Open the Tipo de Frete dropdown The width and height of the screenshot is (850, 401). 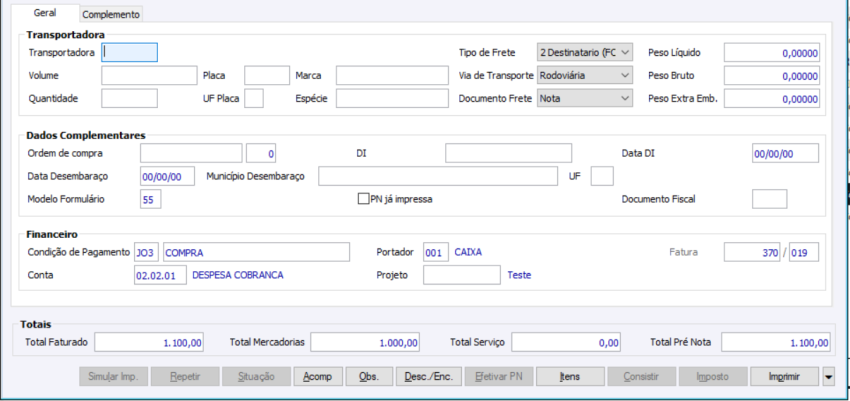tap(585, 52)
